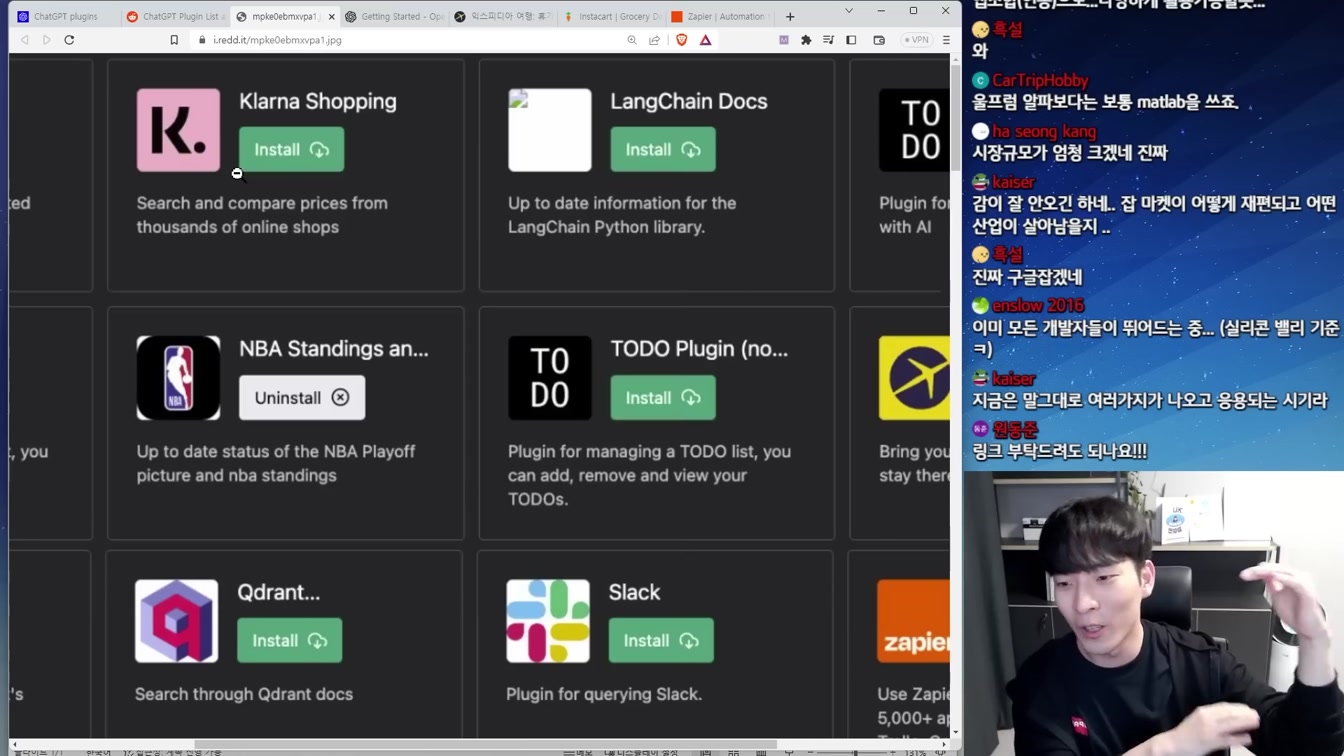Click the TODO Plugin logo beside its Install button

549,378
